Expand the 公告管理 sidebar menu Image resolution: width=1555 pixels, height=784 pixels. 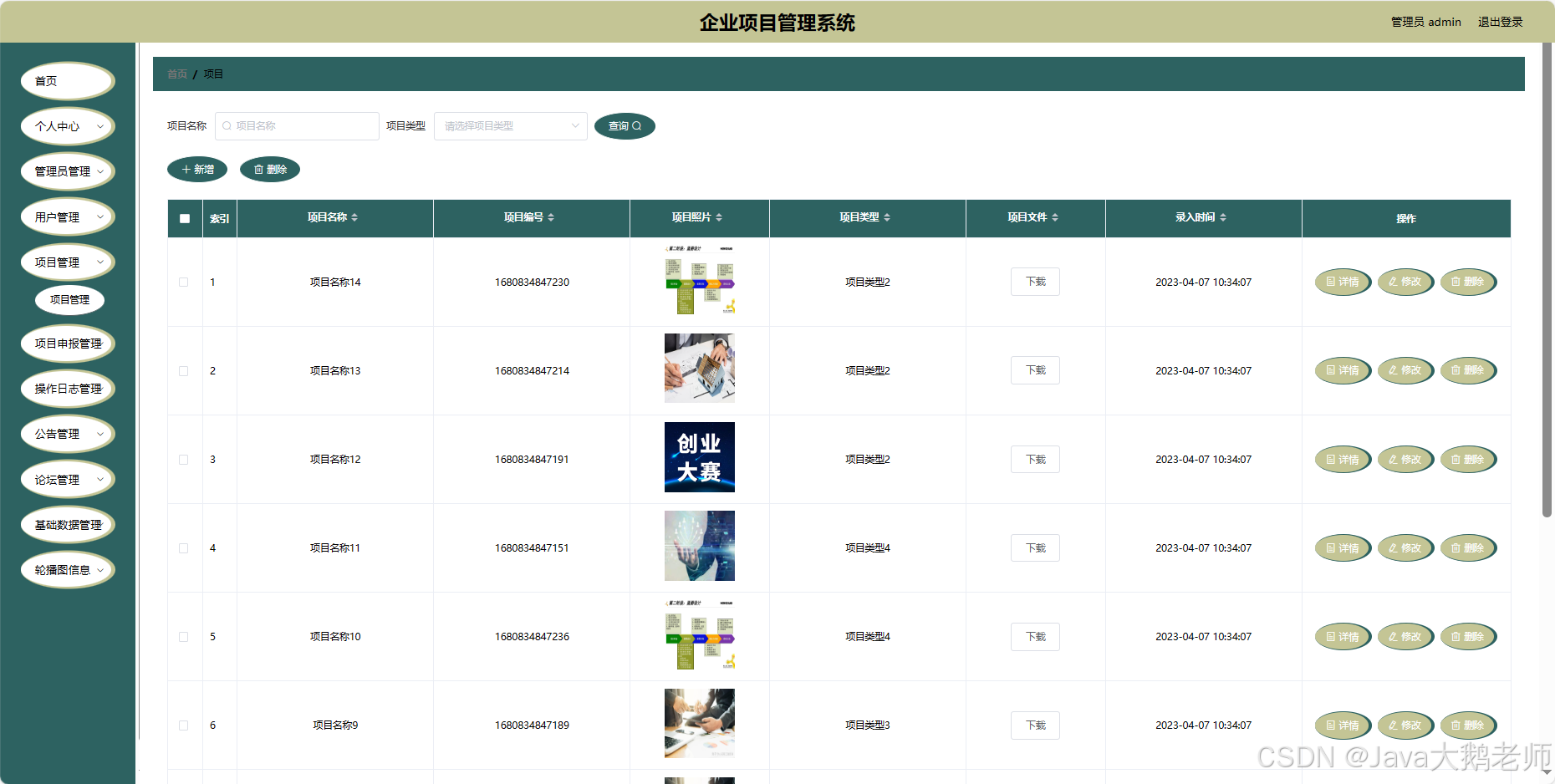(x=68, y=434)
